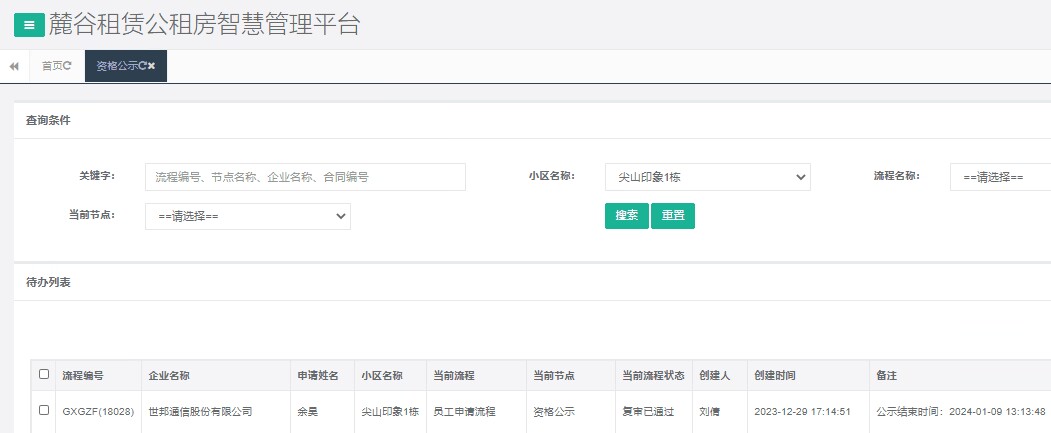This screenshot has width=1051, height=433.
Task: Click the cell 世邦通信股份有限公司
Action: coord(200,412)
